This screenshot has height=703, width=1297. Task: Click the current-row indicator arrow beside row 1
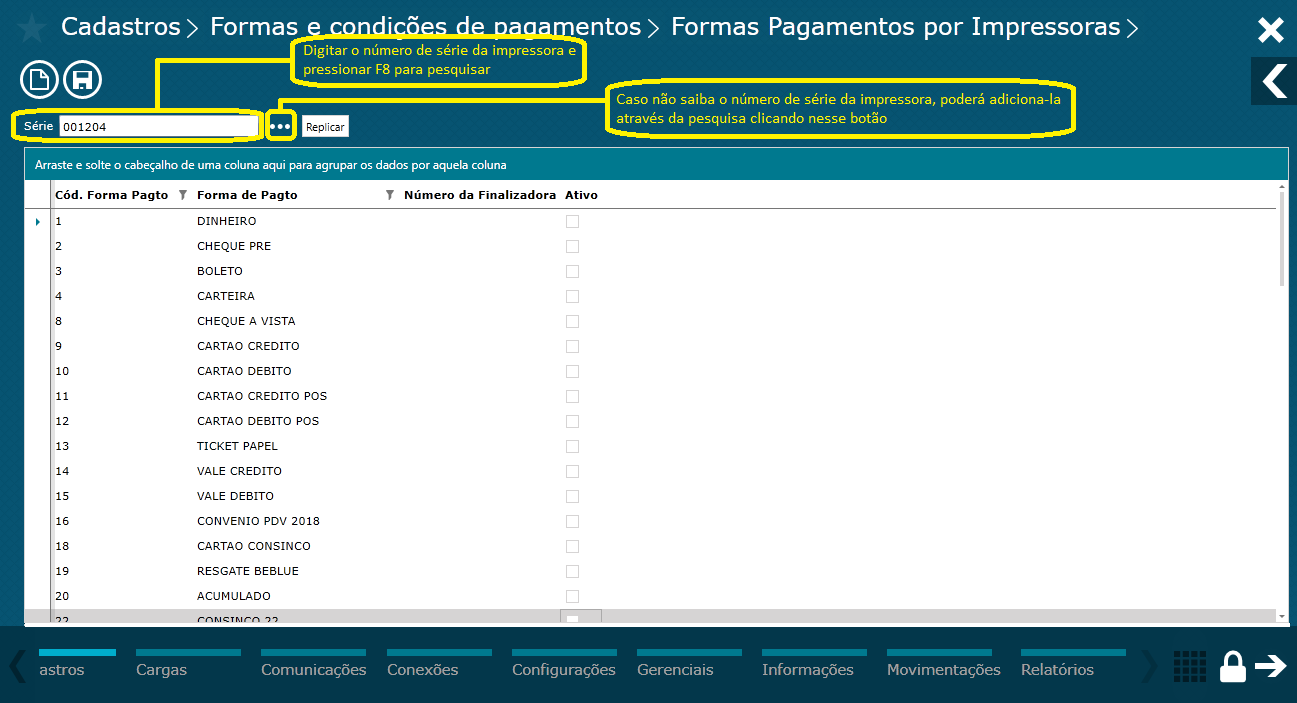tap(38, 222)
